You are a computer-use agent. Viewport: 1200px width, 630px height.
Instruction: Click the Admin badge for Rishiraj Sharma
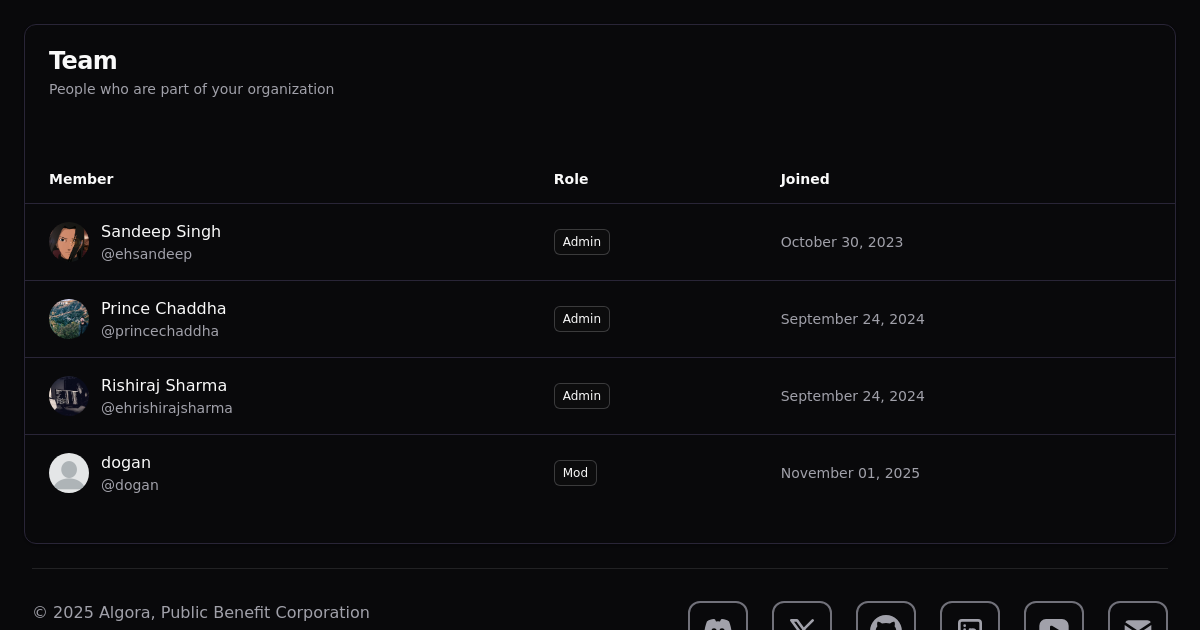[581, 396]
